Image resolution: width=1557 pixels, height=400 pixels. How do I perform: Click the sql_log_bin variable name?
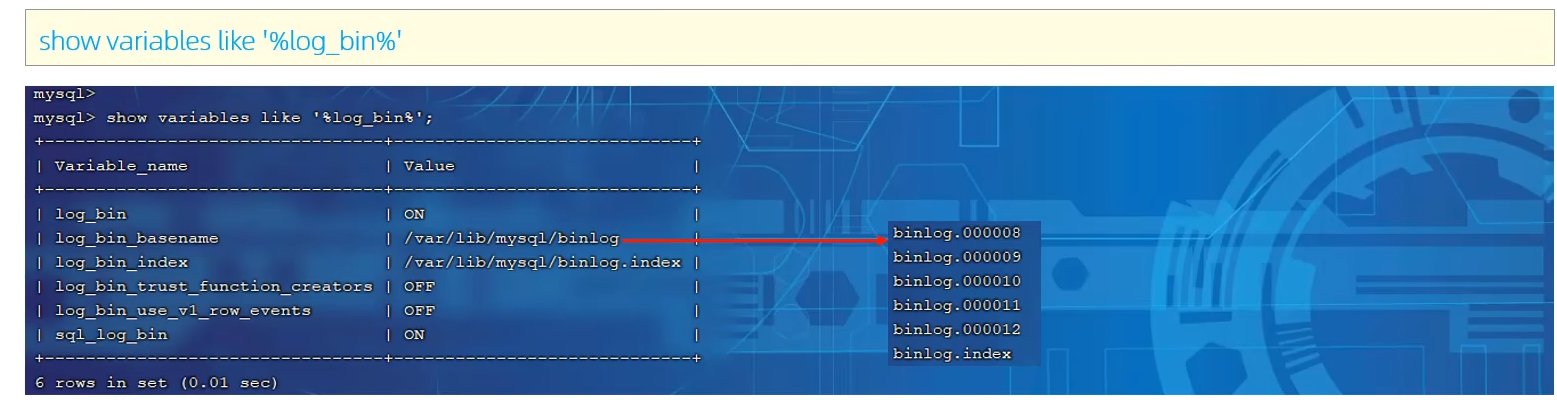point(111,335)
